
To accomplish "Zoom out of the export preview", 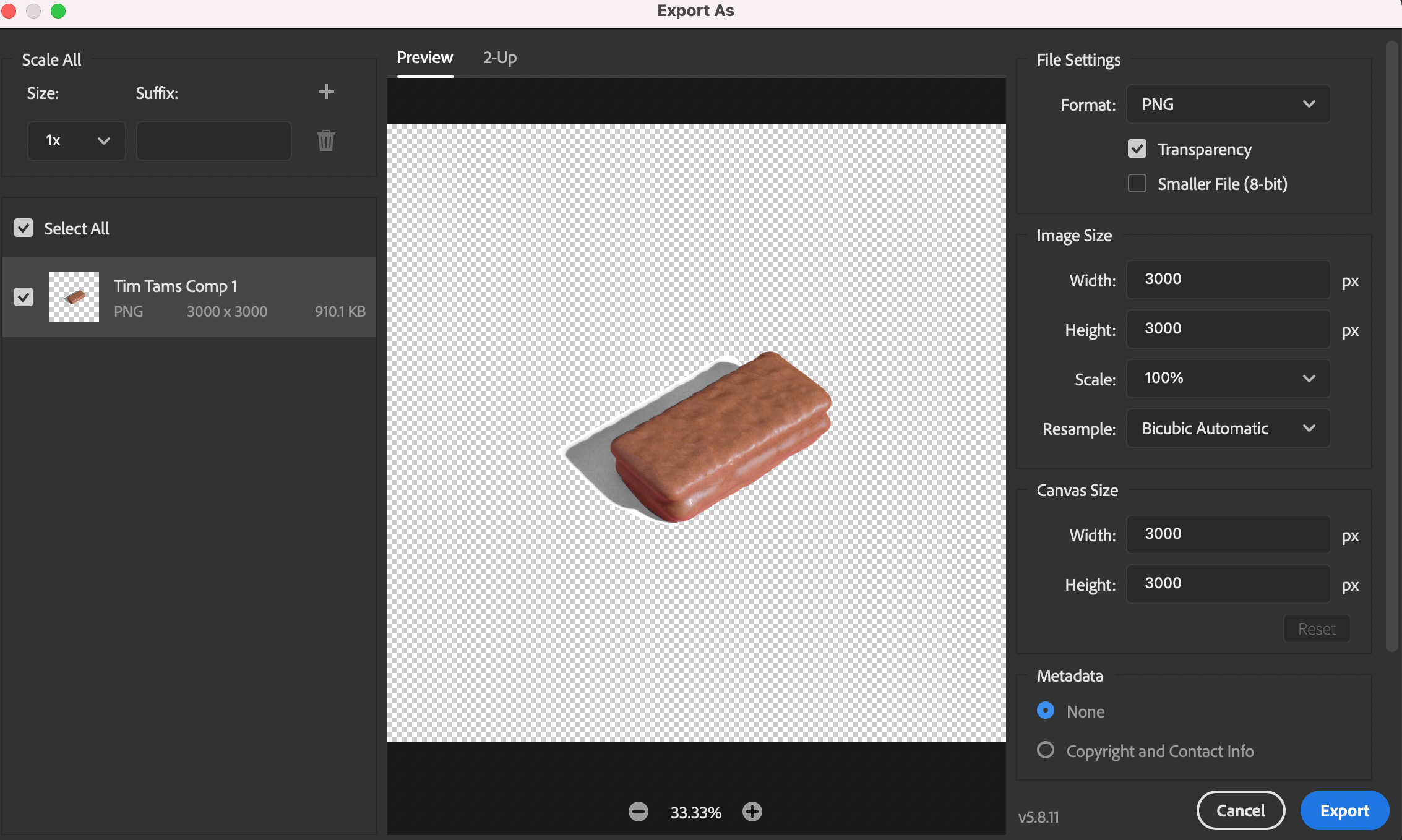I will coord(639,812).
